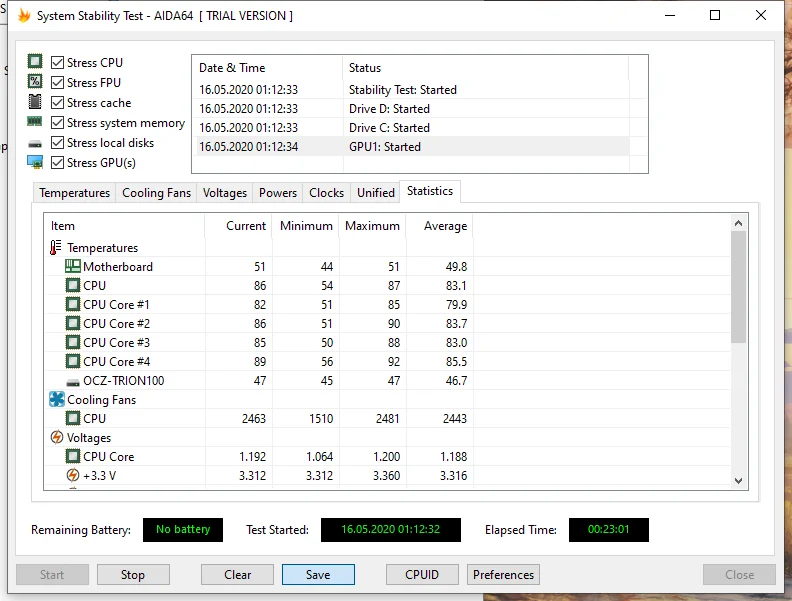This screenshot has height=601, width=792.
Task: Click the Item column header
Action: tap(124, 226)
